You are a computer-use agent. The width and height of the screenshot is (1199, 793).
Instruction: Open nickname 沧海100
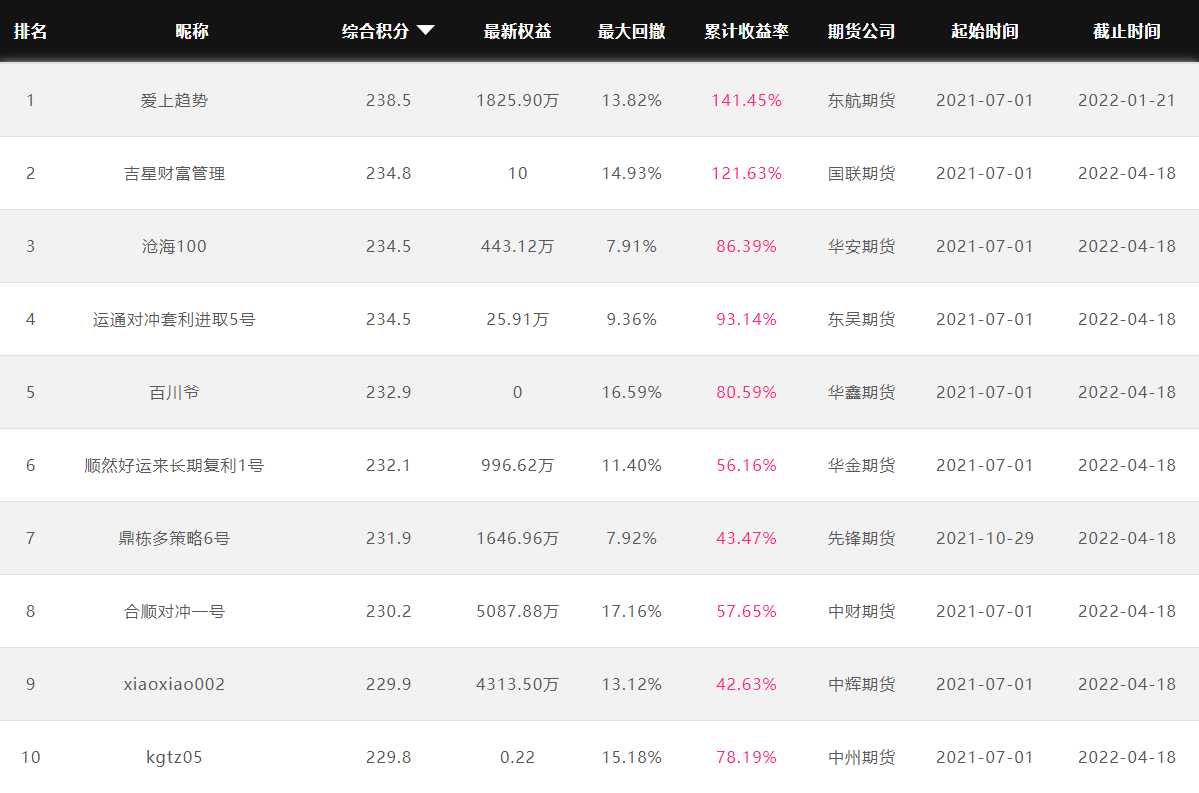click(174, 246)
